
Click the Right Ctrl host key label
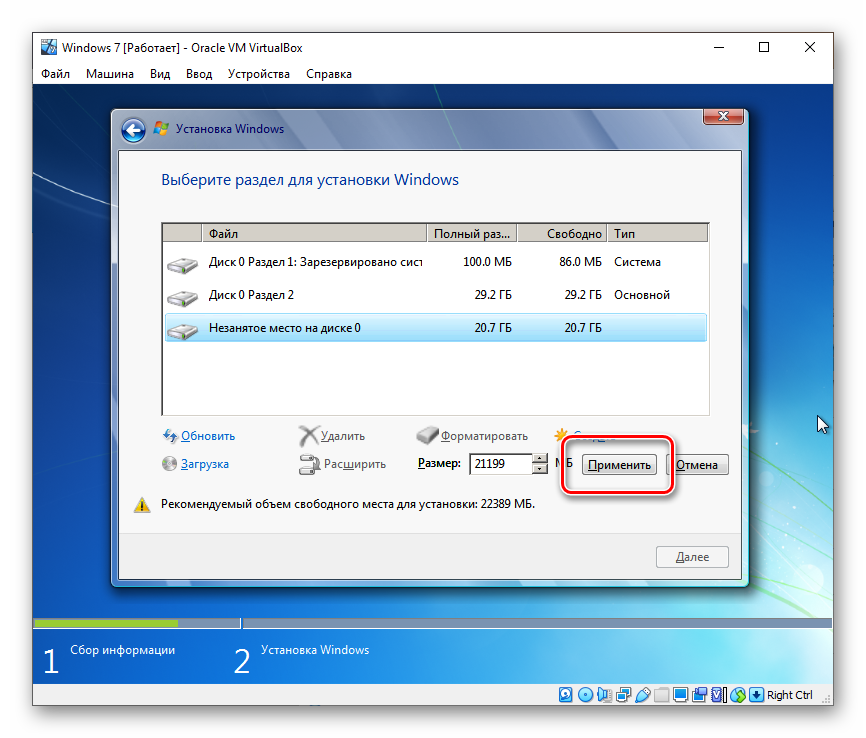coord(790,695)
